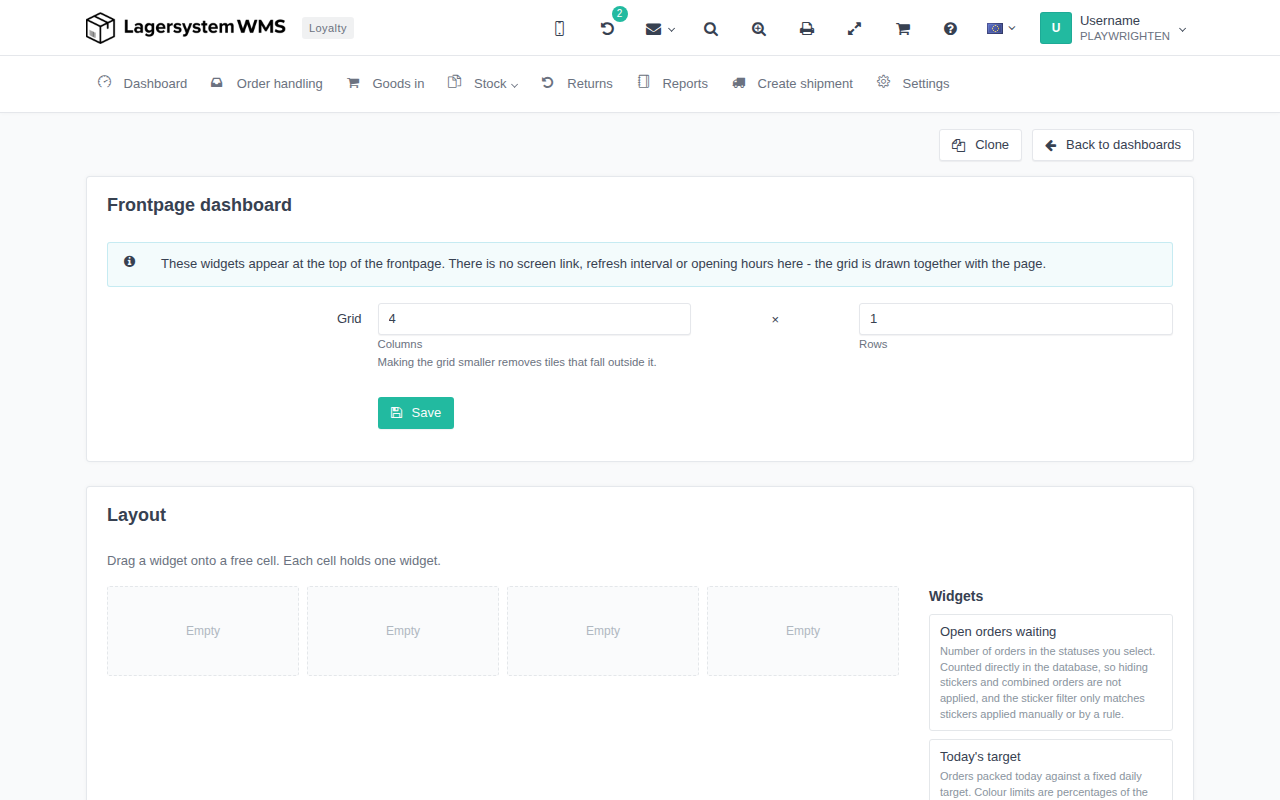Click the green U user avatar
The height and width of the screenshot is (800, 1280).
click(x=1056, y=28)
